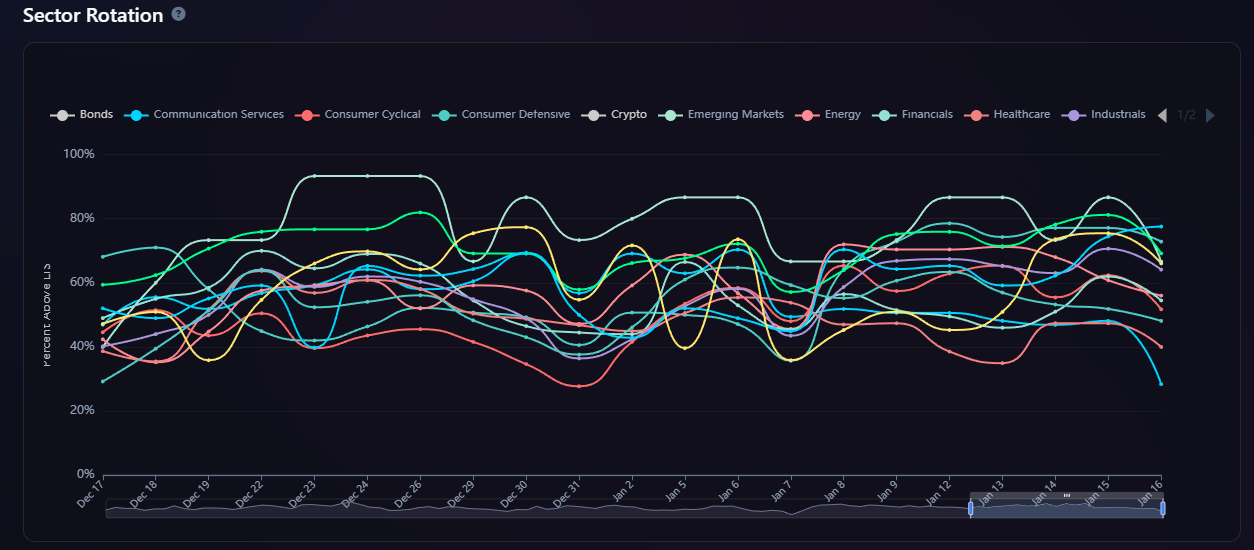Go to previous legend page arrow

1162,115
